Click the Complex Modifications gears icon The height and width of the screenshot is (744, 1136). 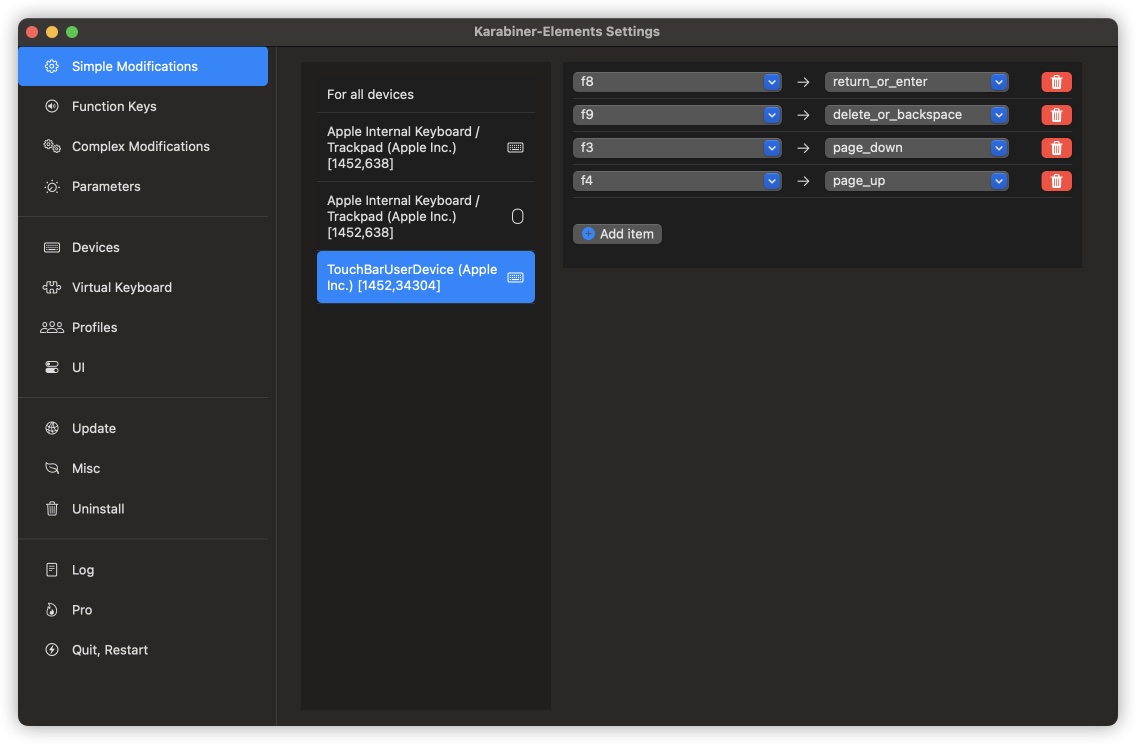pyautogui.click(x=52, y=146)
